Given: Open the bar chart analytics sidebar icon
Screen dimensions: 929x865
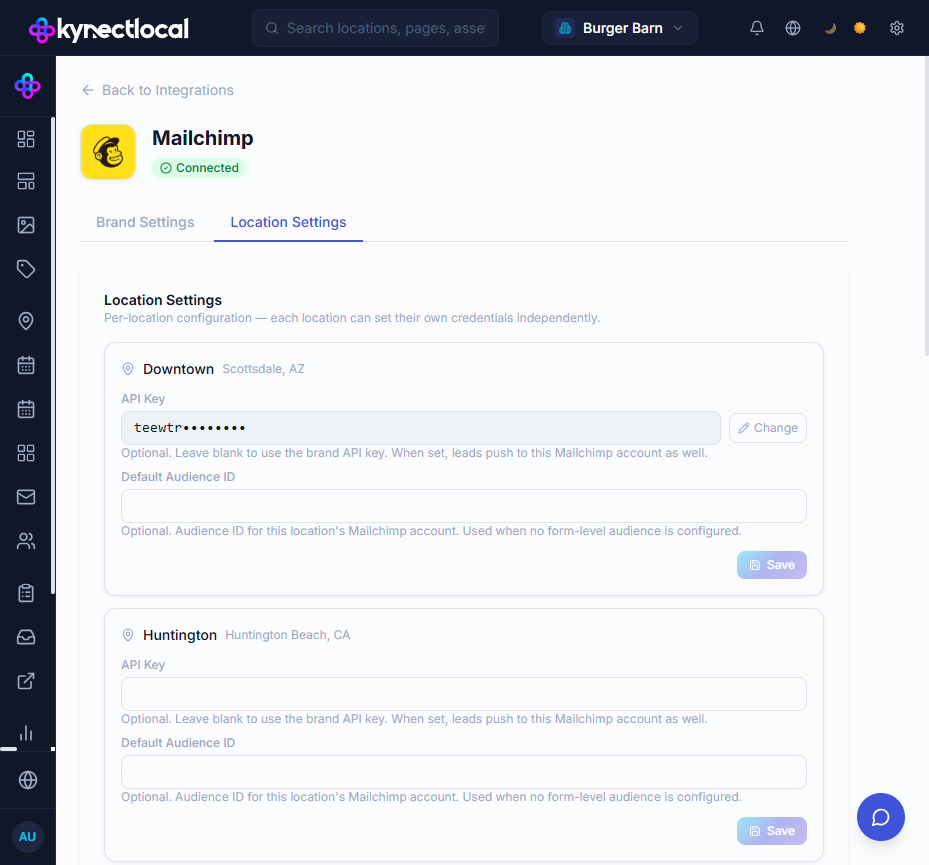Looking at the screenshot, I should (x=26, y=733).
